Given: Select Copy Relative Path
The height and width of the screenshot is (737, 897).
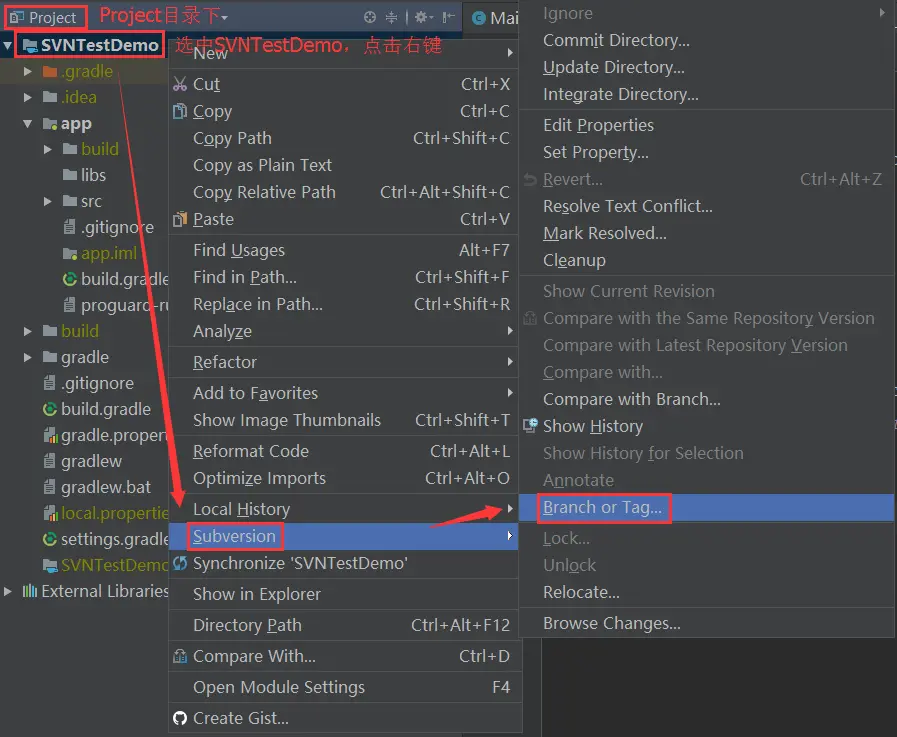Looking at the screenshot, I should click(x=344, y=192).
